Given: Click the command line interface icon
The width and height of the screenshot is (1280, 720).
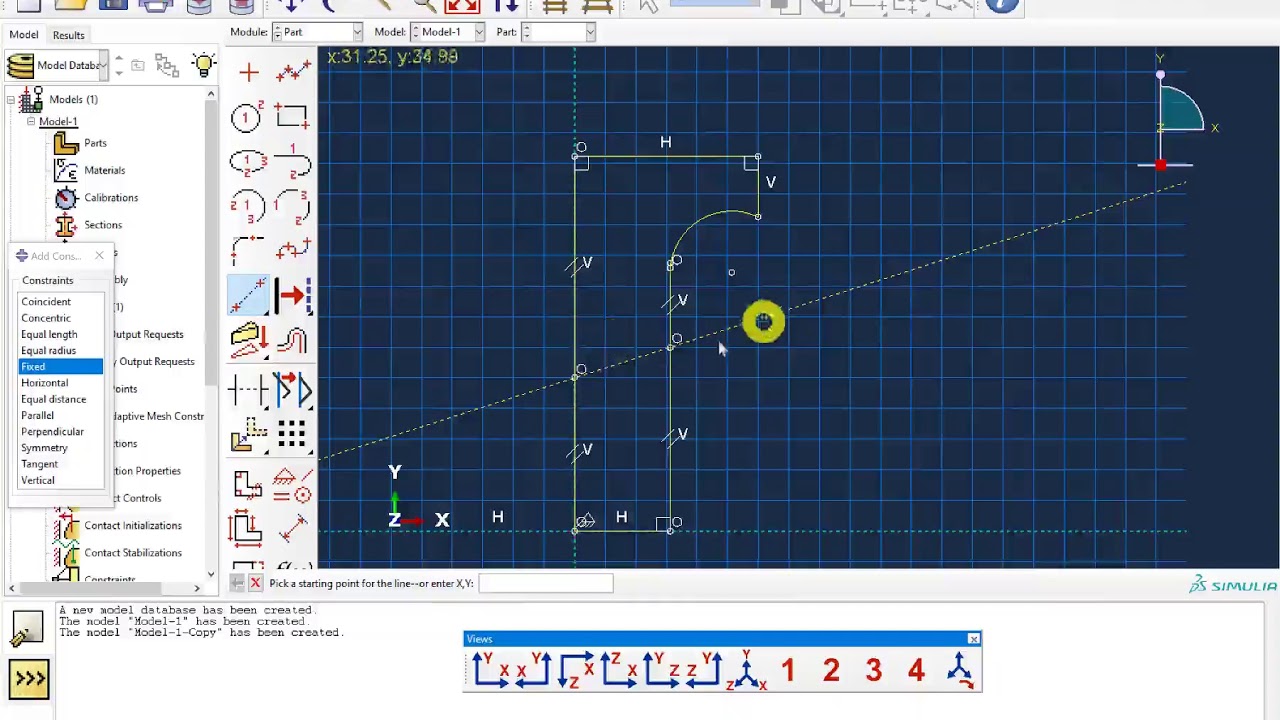Looking at the screenshot, I should (29, 679).
